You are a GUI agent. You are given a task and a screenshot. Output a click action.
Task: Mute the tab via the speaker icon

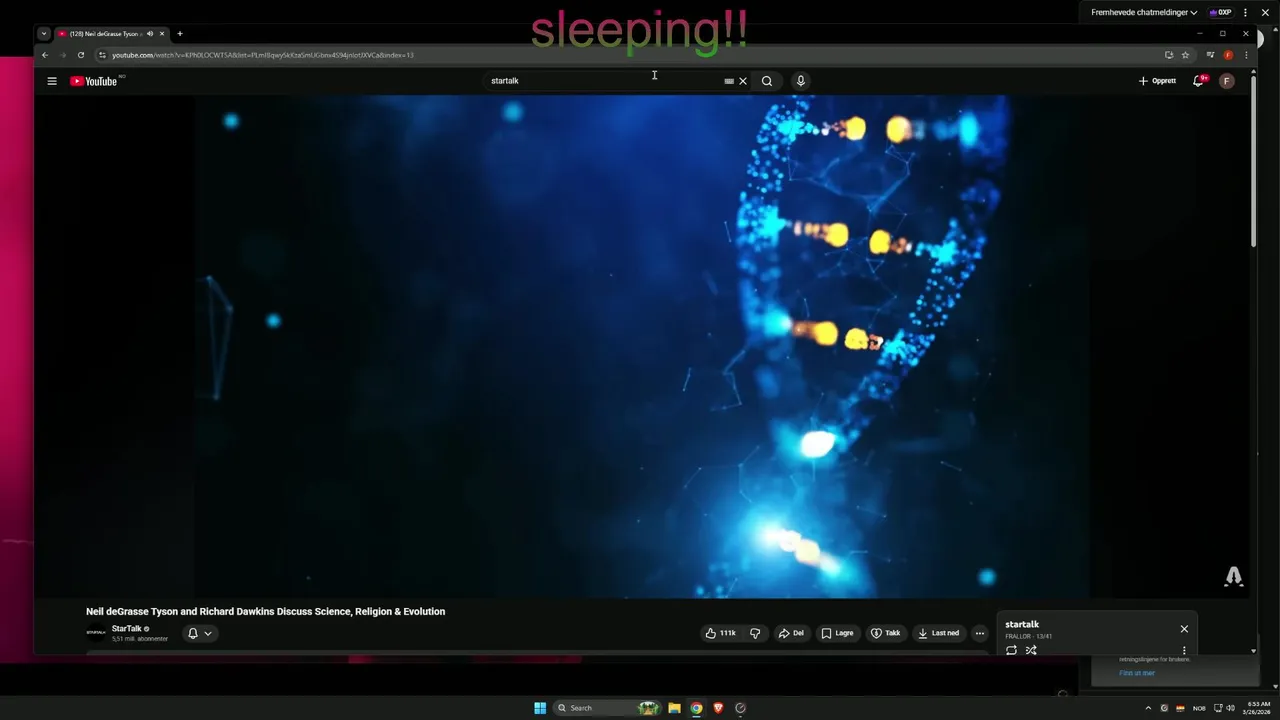point(150,34)
